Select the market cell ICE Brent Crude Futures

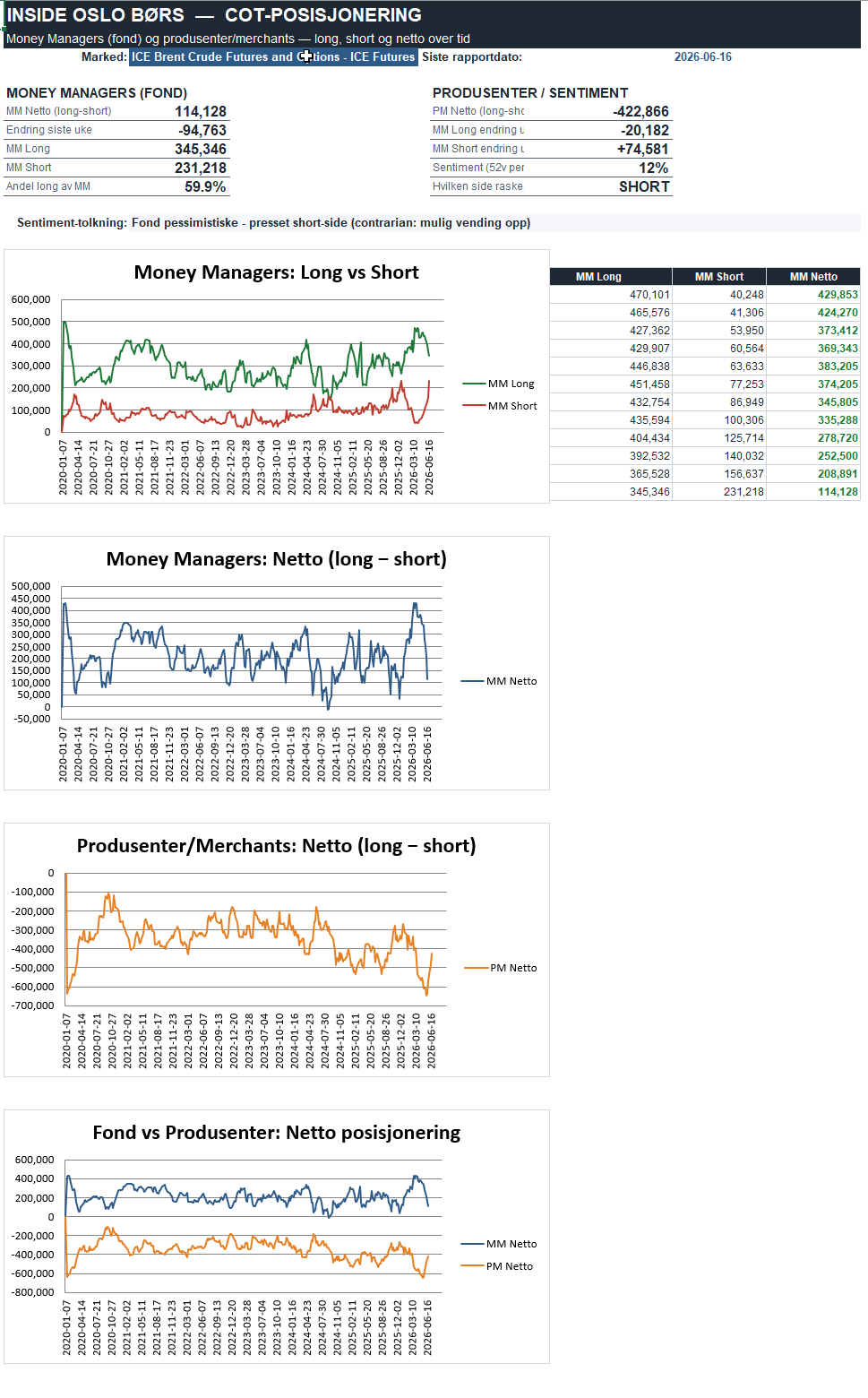[273, 56]
